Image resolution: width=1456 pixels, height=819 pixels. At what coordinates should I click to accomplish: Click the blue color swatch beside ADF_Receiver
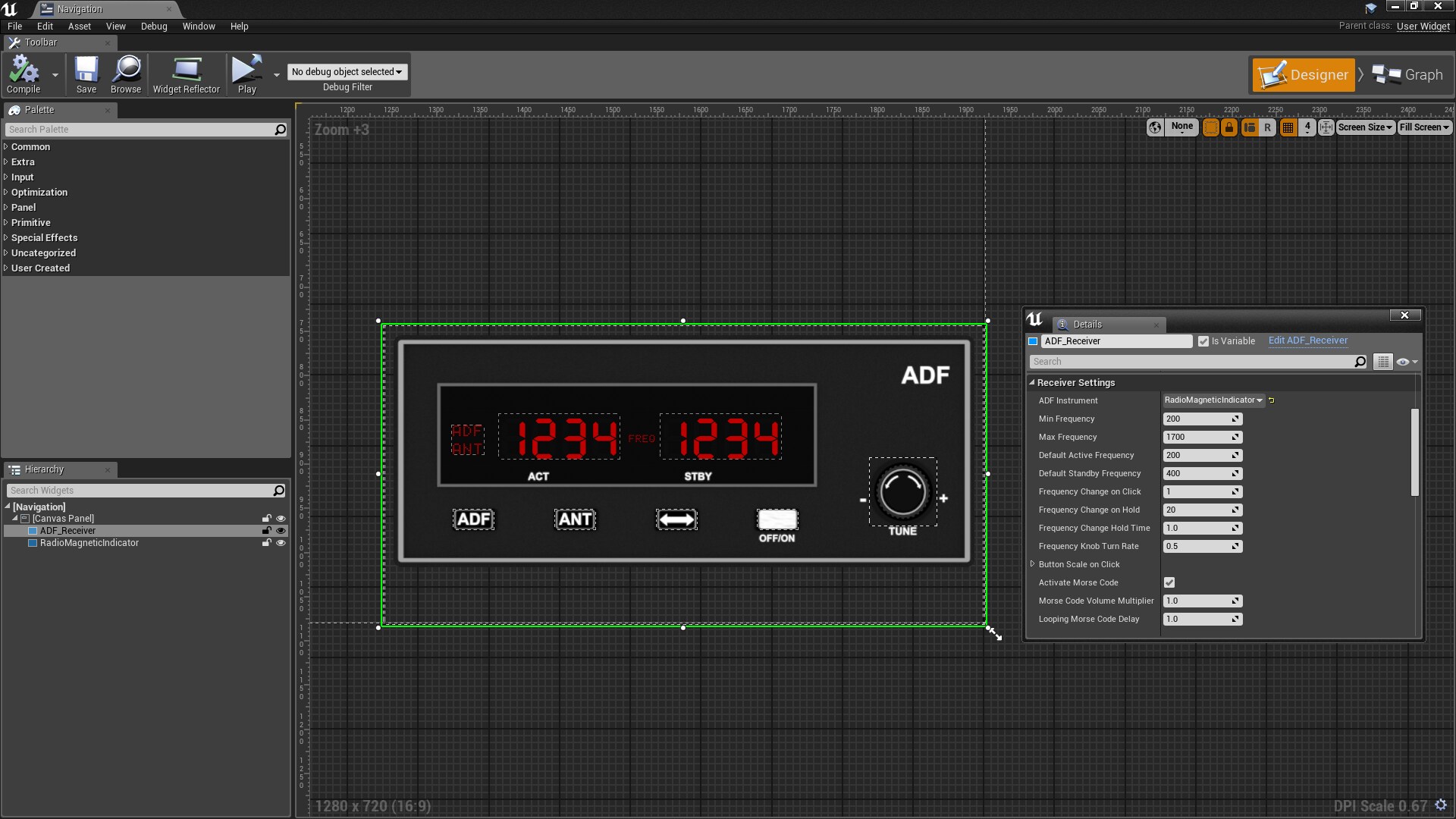coord(1032,340)
